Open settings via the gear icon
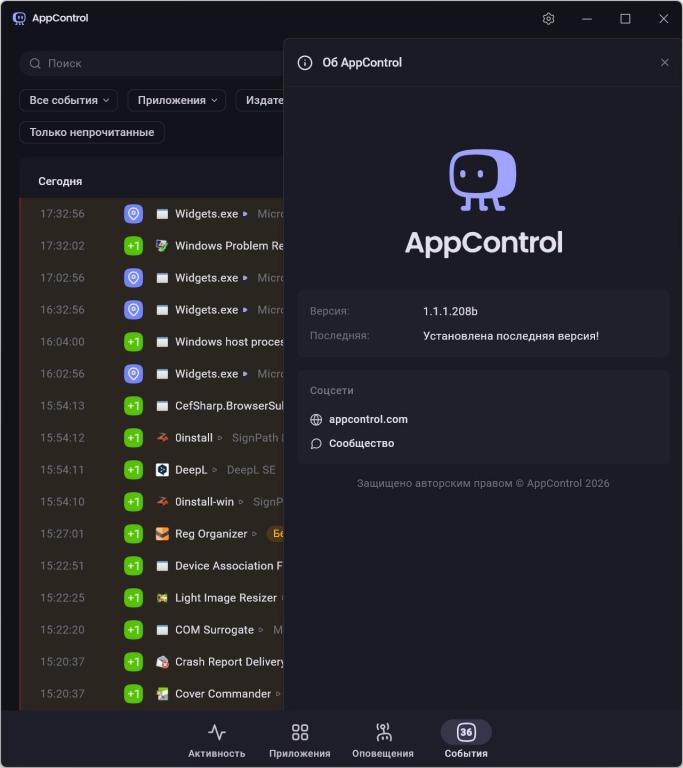Screen dimensions: 683x768 pyautogui.click(x=548, y=19)
